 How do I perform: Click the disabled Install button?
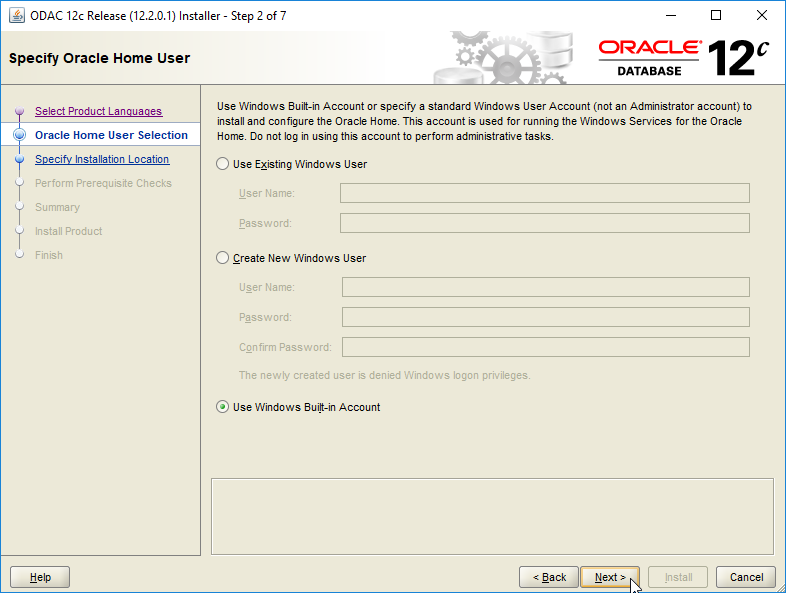pyautogui.click(x=678, y=577)
